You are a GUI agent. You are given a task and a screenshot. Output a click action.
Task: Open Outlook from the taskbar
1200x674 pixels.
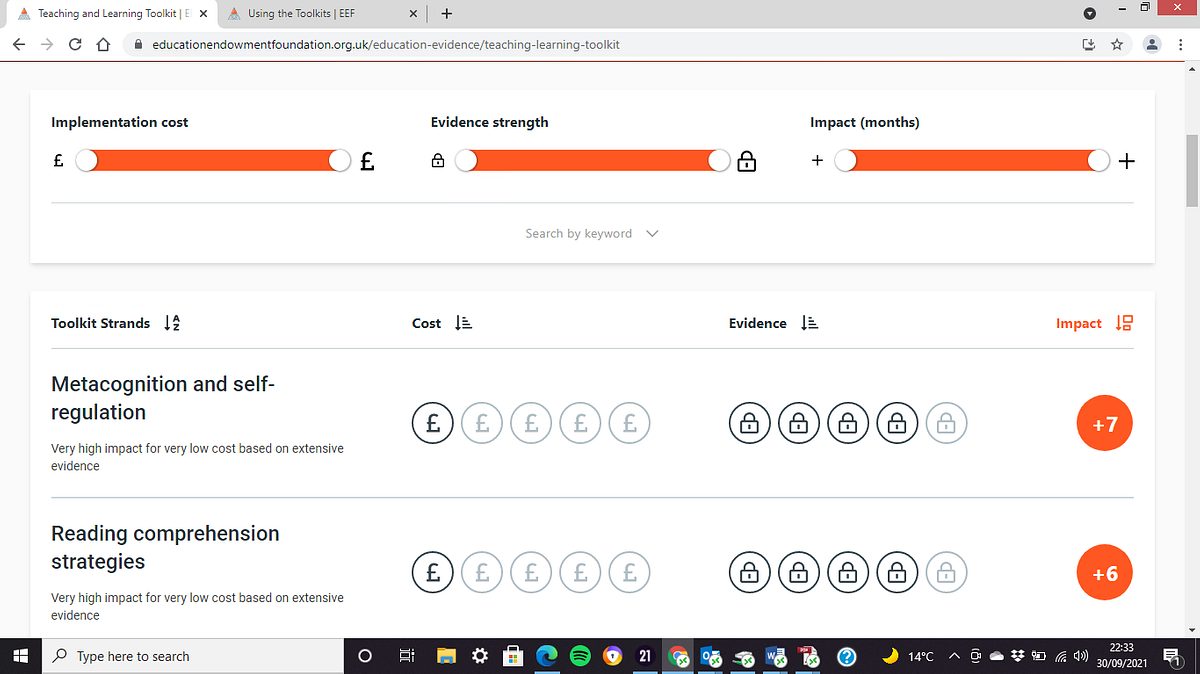[x=711, y=656]
